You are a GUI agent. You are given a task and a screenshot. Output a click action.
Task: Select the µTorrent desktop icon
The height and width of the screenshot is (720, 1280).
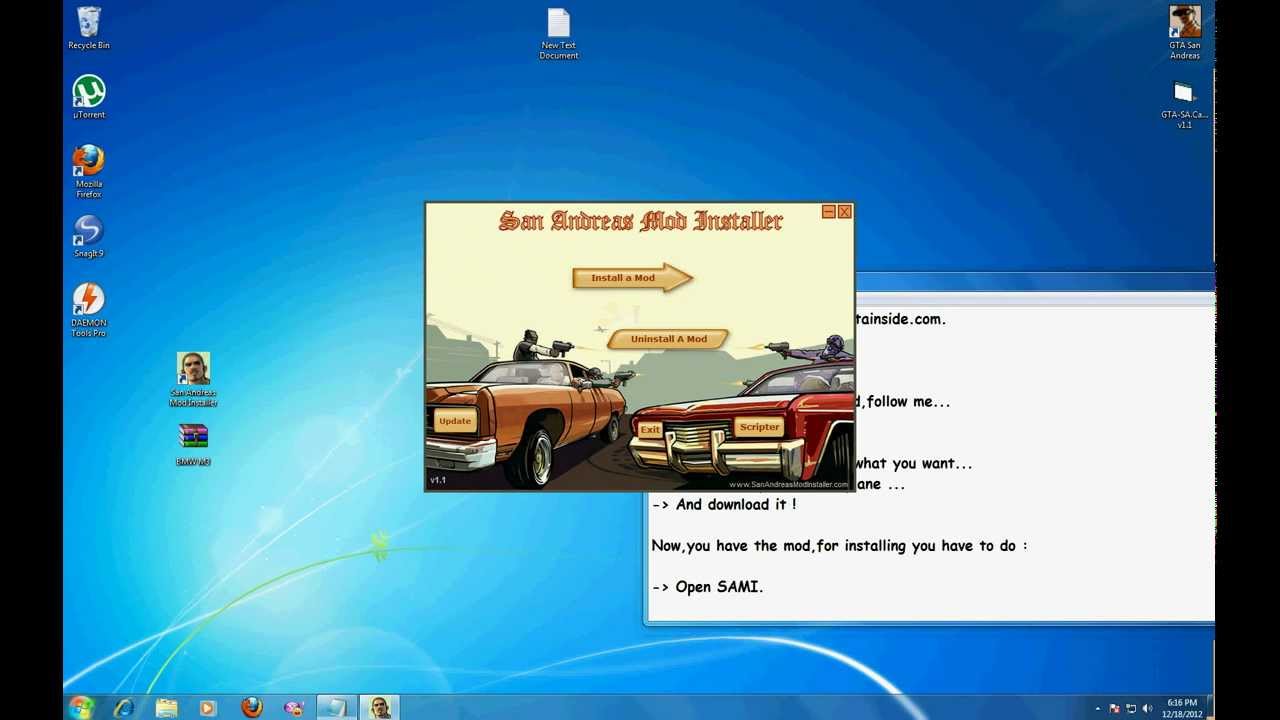(89, 97)
